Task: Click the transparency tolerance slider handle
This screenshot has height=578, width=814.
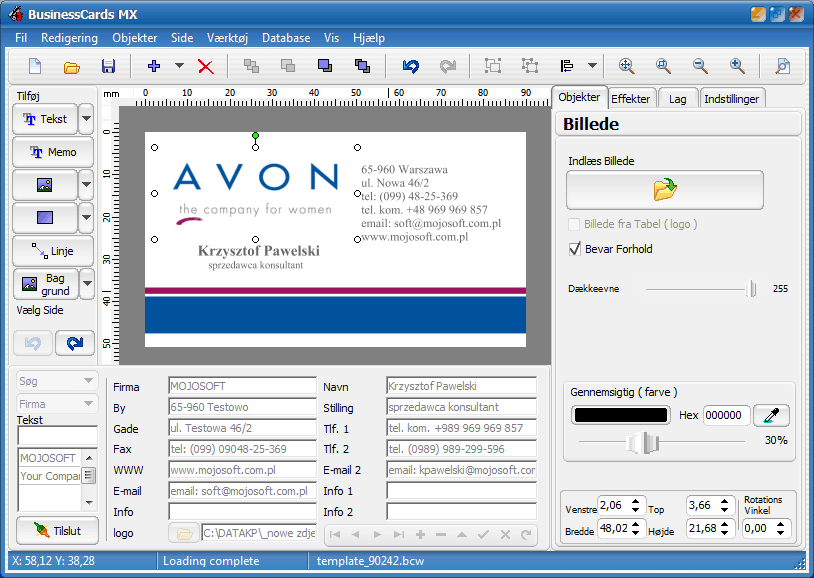Action: pos(644,443)
